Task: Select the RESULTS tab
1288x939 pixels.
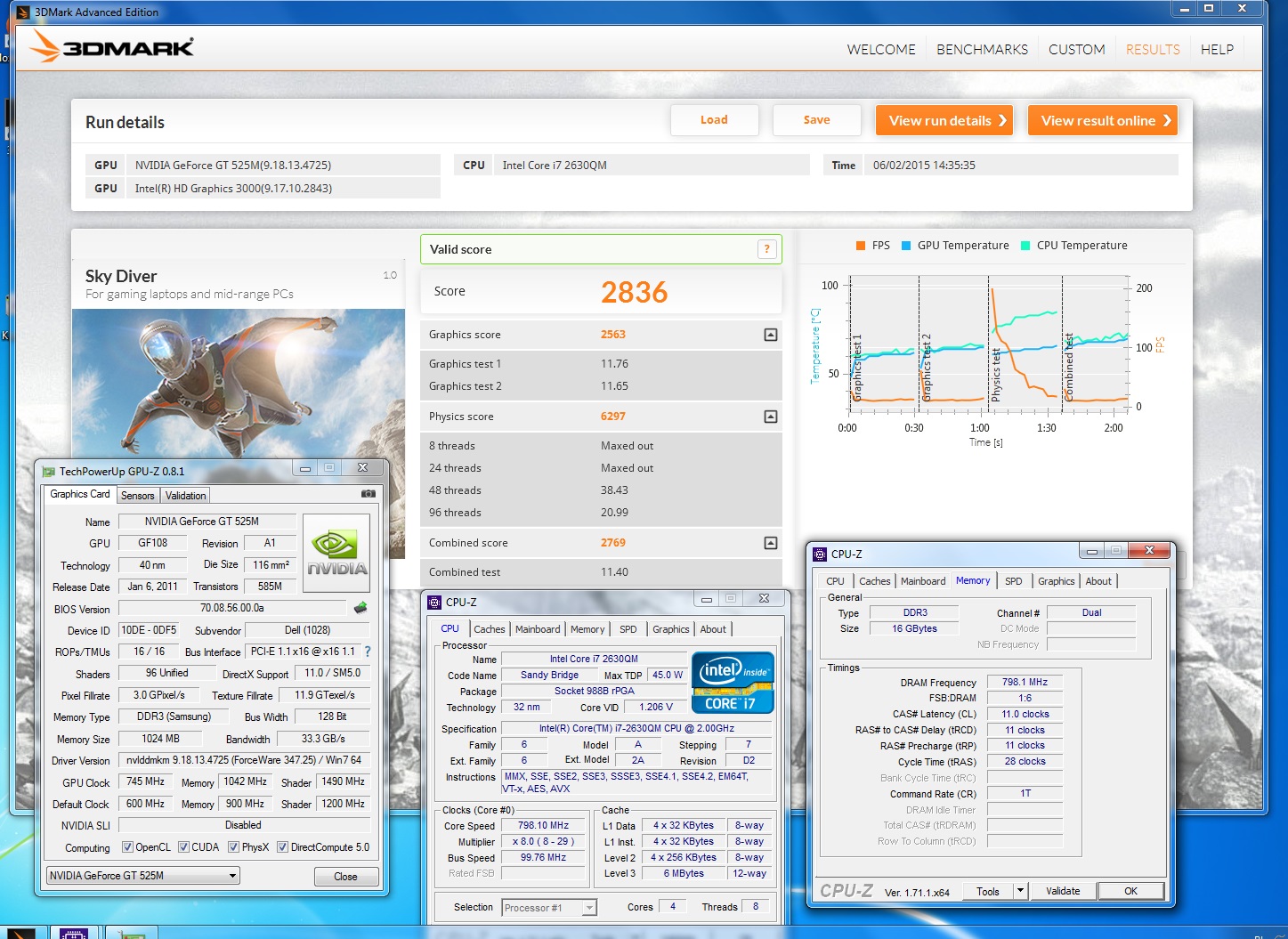Action: click(x=1153, y=50)
